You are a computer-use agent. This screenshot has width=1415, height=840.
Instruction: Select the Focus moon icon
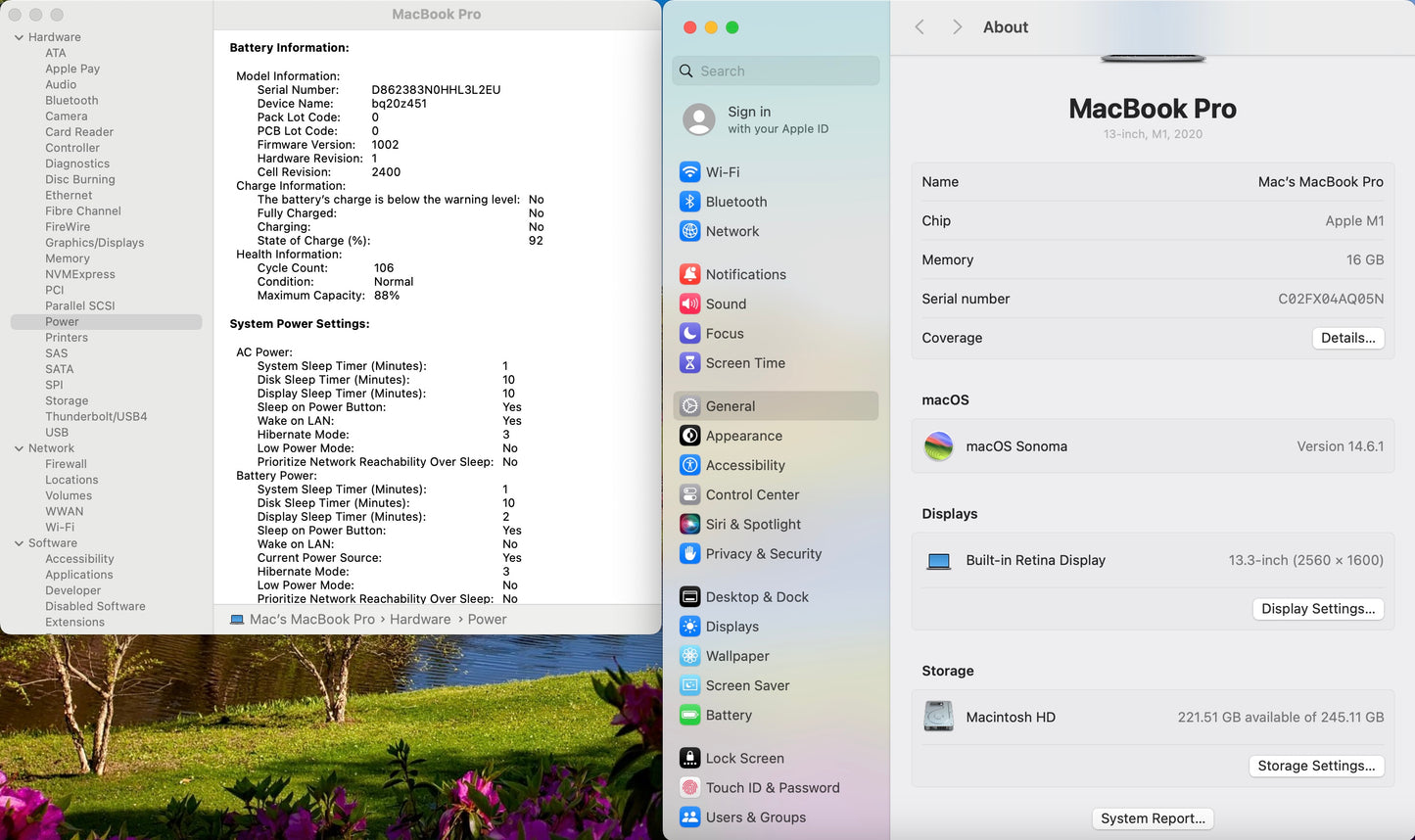point(690,334)
